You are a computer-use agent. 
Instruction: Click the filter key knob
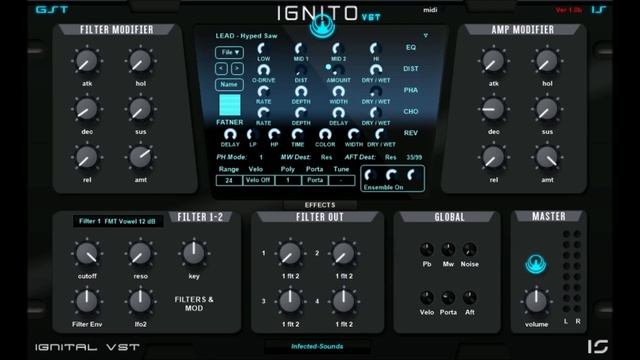194,253
